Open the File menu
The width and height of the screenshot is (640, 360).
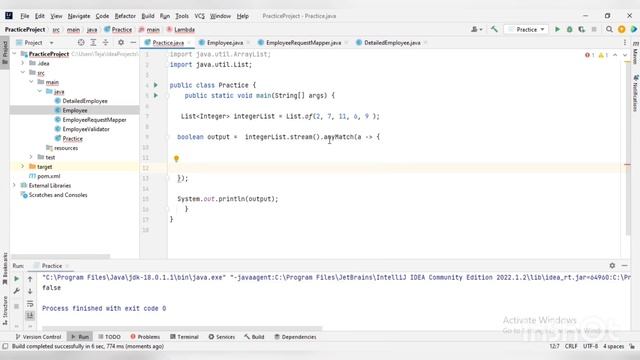pos(25,16)
